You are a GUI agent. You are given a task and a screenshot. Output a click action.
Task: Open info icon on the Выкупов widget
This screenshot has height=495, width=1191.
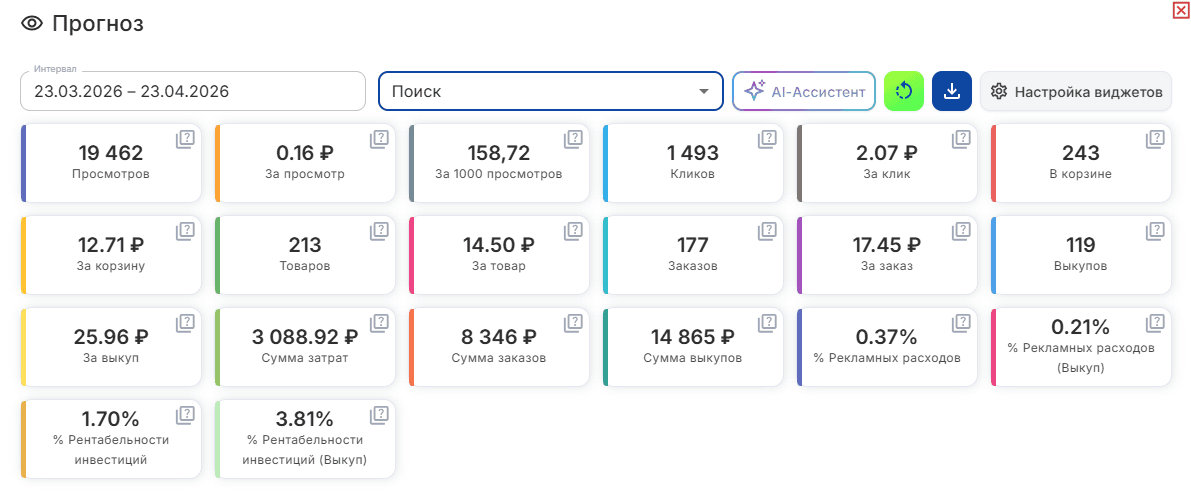[x=1155, y=232]
